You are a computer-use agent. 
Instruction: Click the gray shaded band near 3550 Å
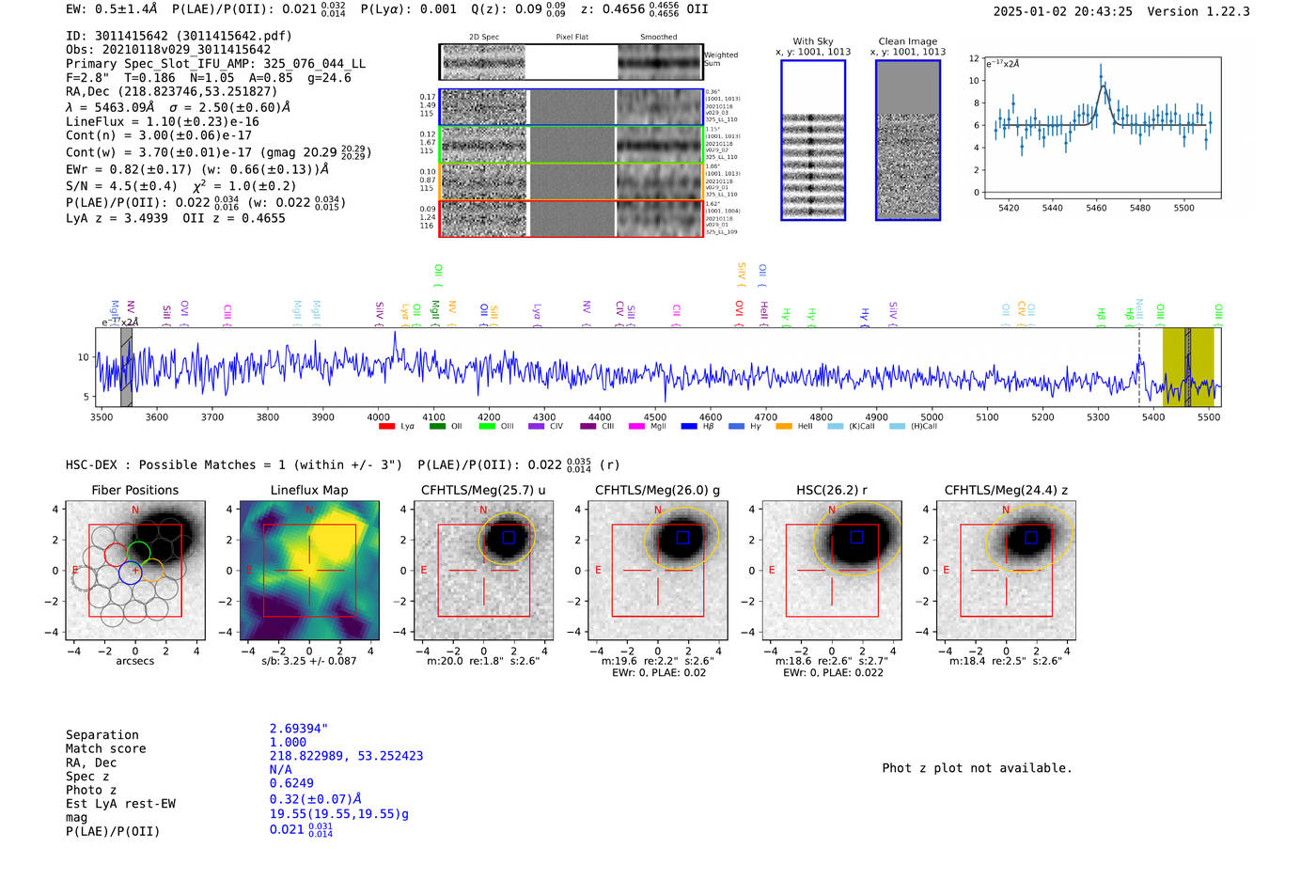pos(126,367)
